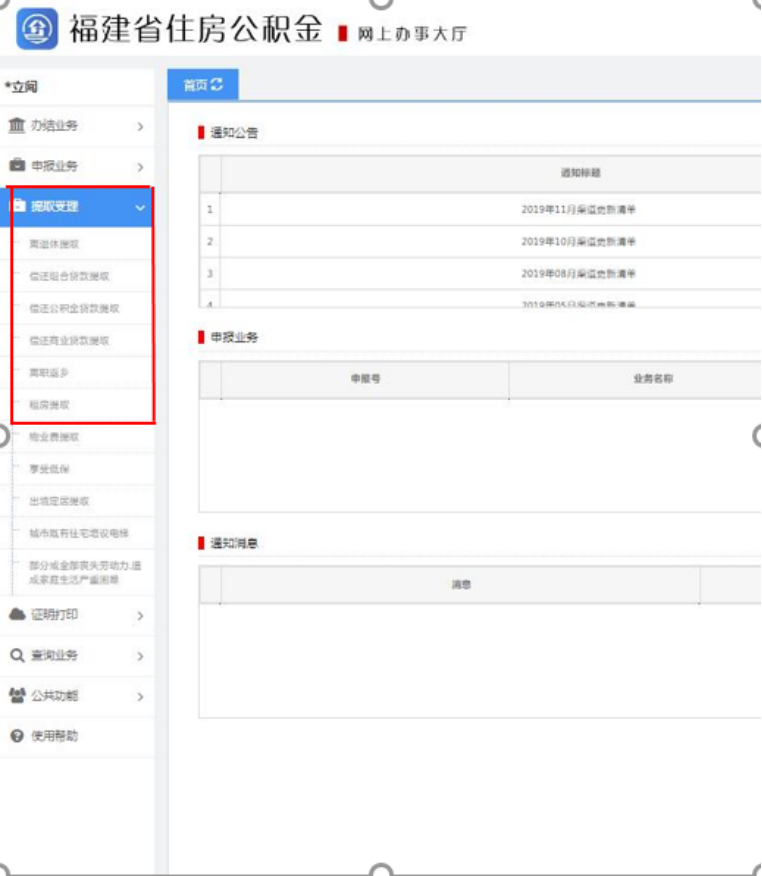Expand the 证明打印 chevron arrow
Screen dimensions: 762x876
pos(140,616)
